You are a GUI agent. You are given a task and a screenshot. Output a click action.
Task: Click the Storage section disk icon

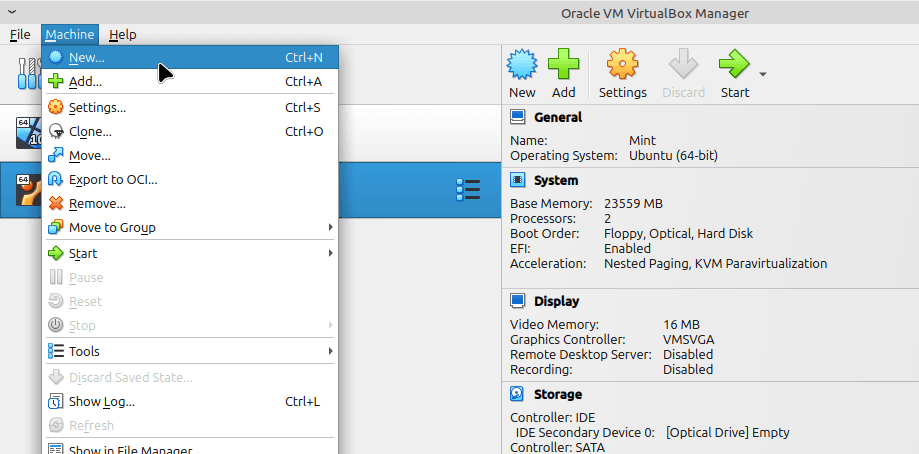(x=517, y=394)
